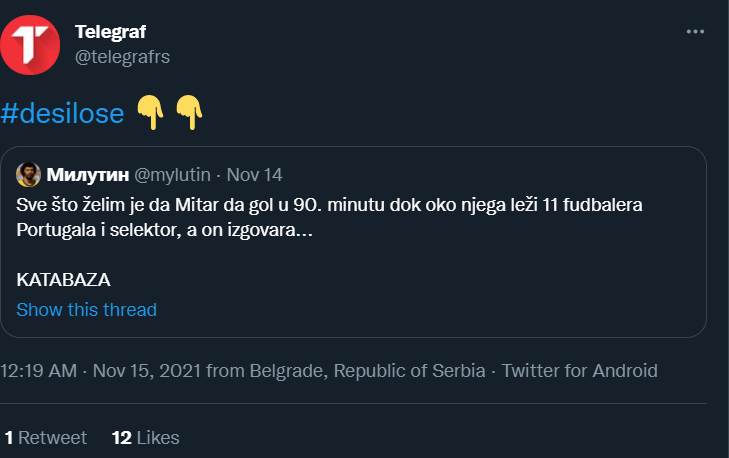Viewport: 729px width, 458px height.
Task: Open the #desilose hashtag
Action: pyautogui.click(x=62, y=114)
